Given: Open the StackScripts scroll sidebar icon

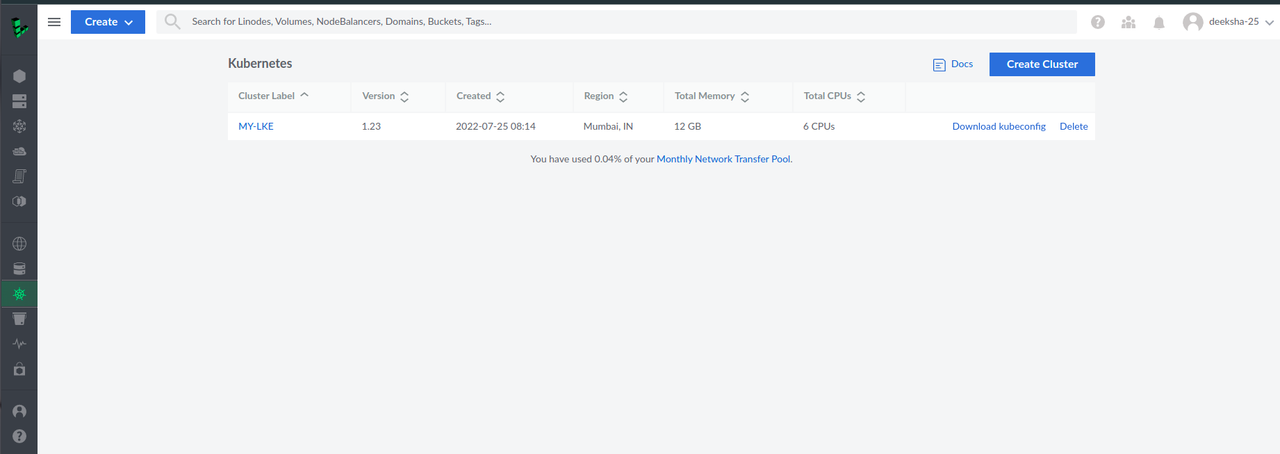Looking at the screenshot, I should point(19,176).
